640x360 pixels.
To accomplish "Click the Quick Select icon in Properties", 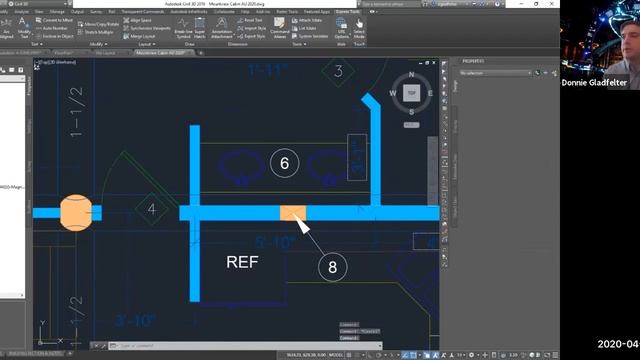I will click(554, 73).
